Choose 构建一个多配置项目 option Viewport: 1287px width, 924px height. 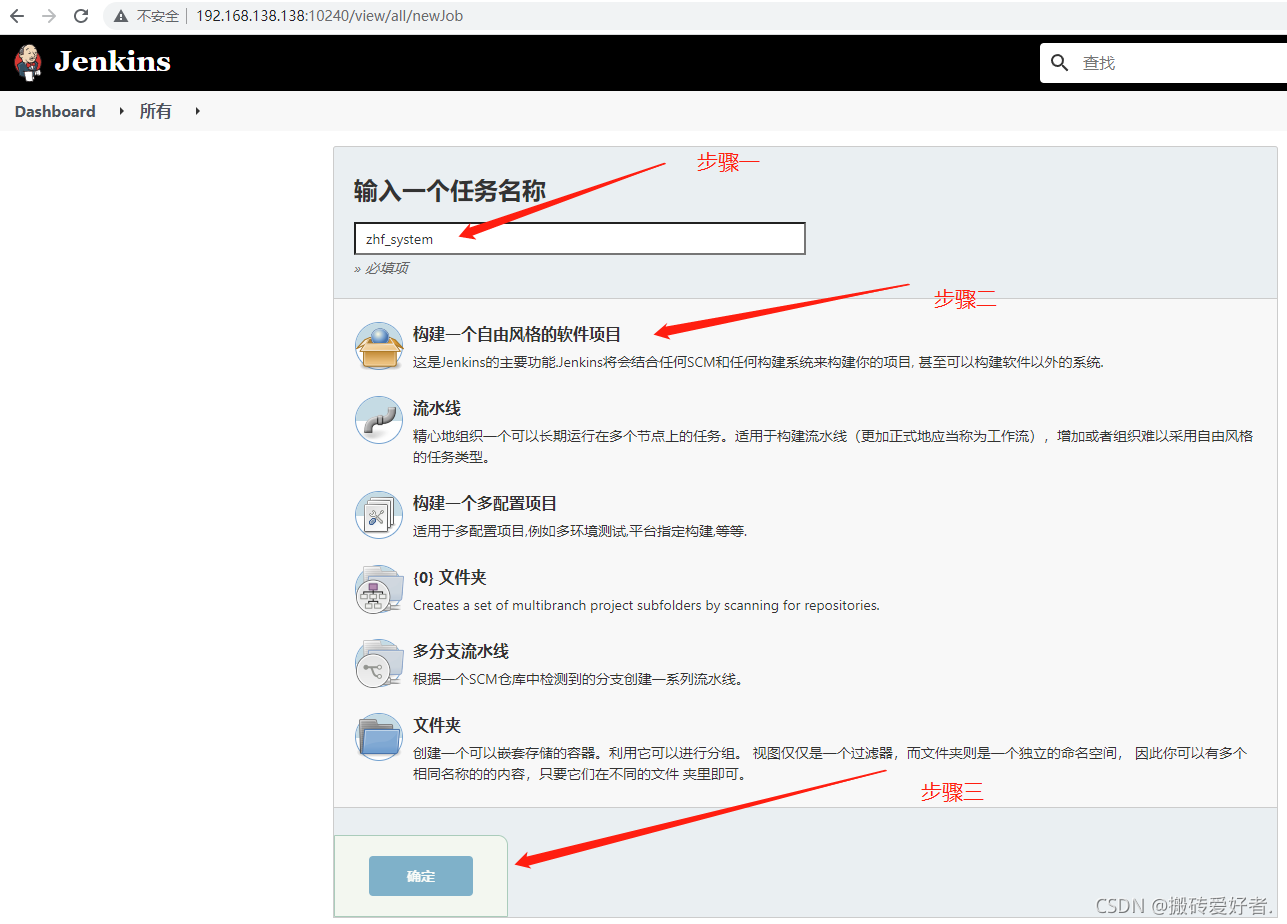(x=485, y=503)
